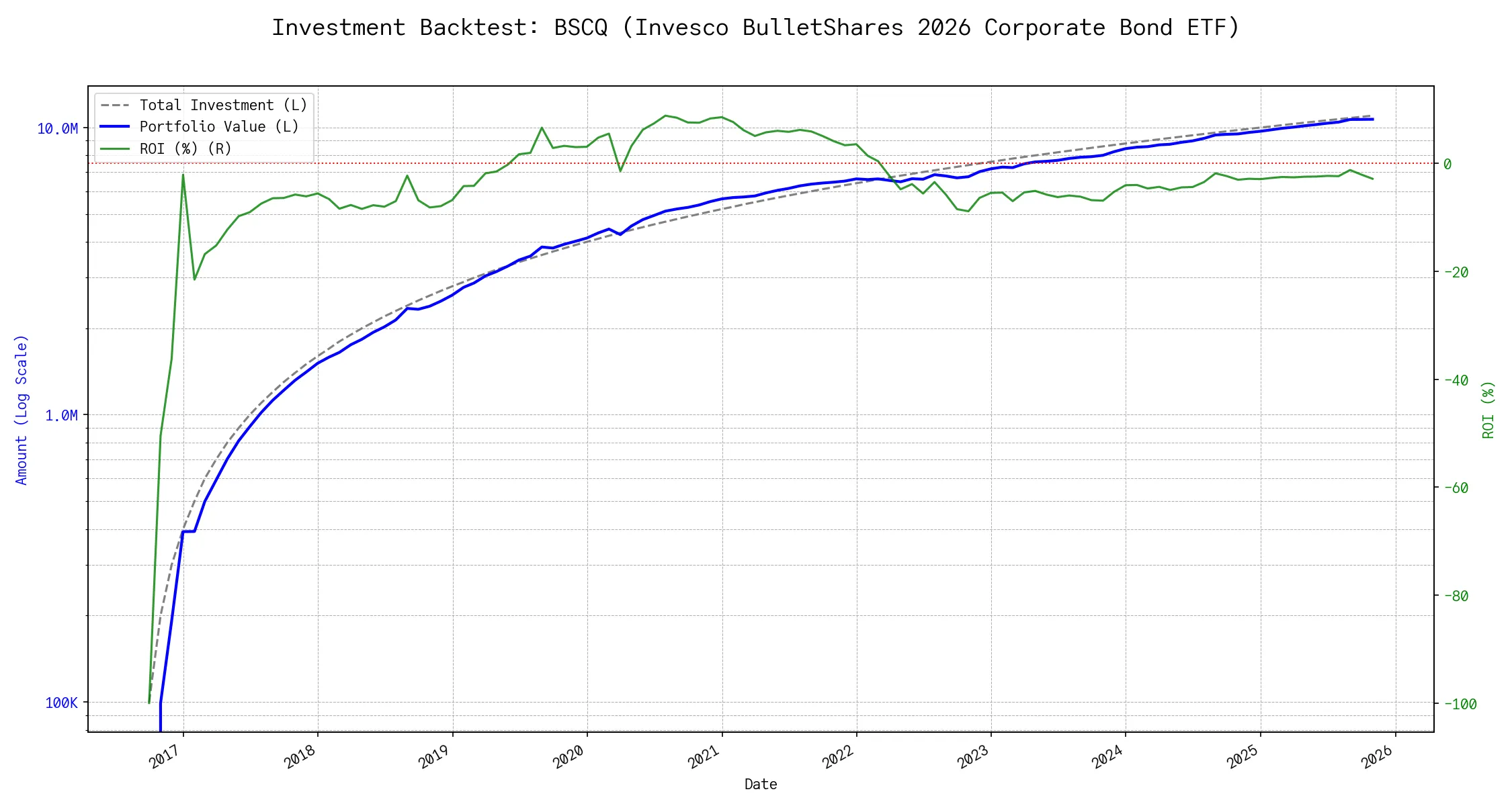Click the ROI (%) right axis title

1488,410
